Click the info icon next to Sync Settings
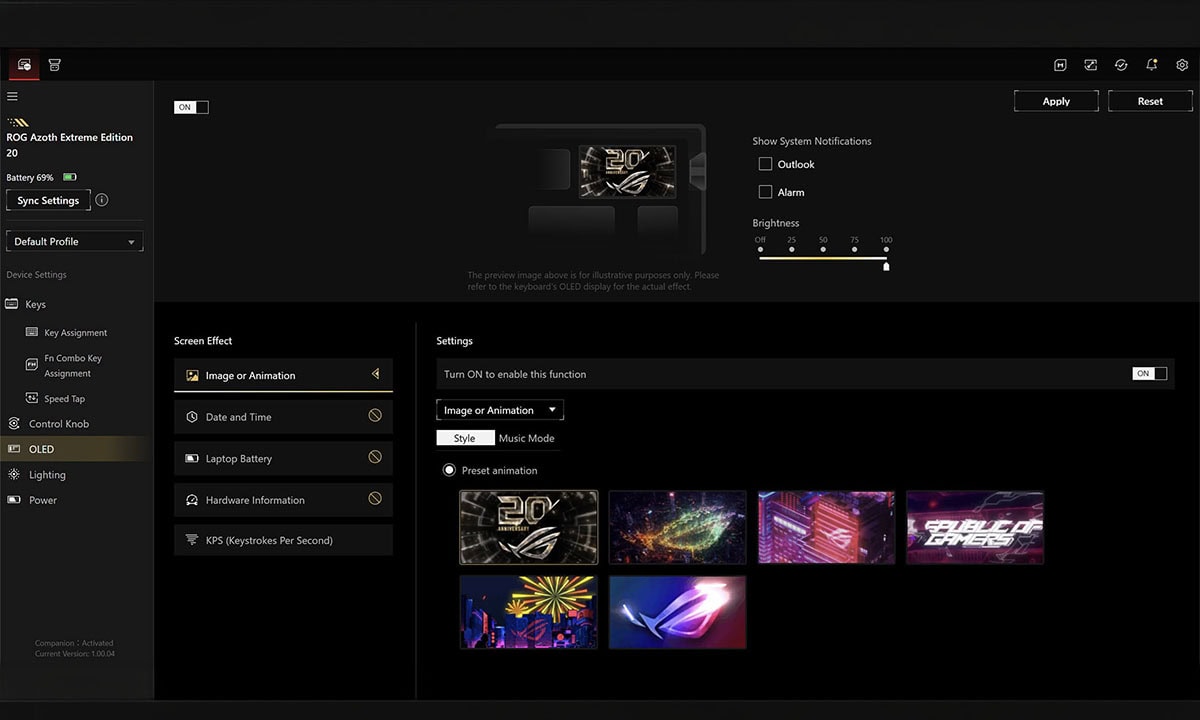 (x=102, y=200)
